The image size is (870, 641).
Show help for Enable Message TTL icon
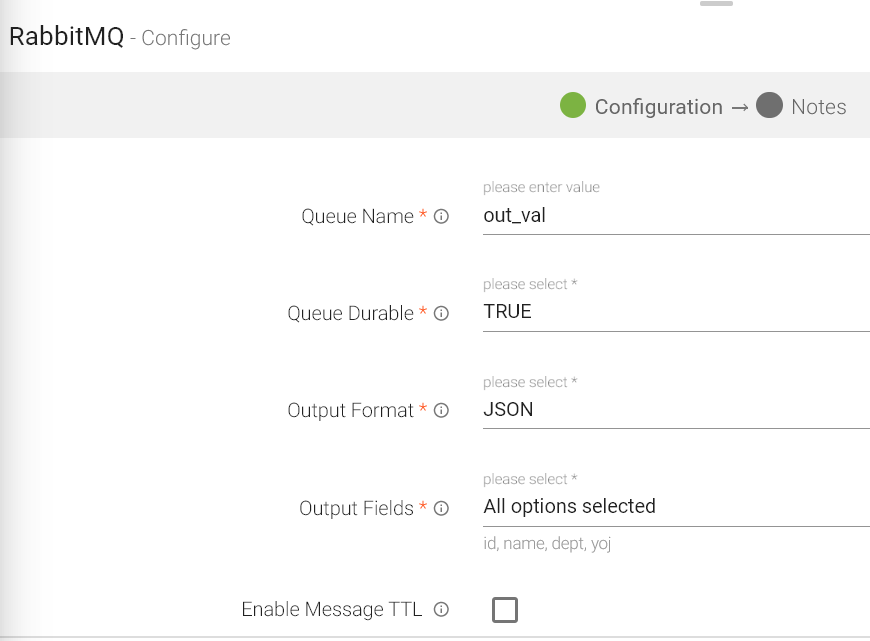click(441, 609)
